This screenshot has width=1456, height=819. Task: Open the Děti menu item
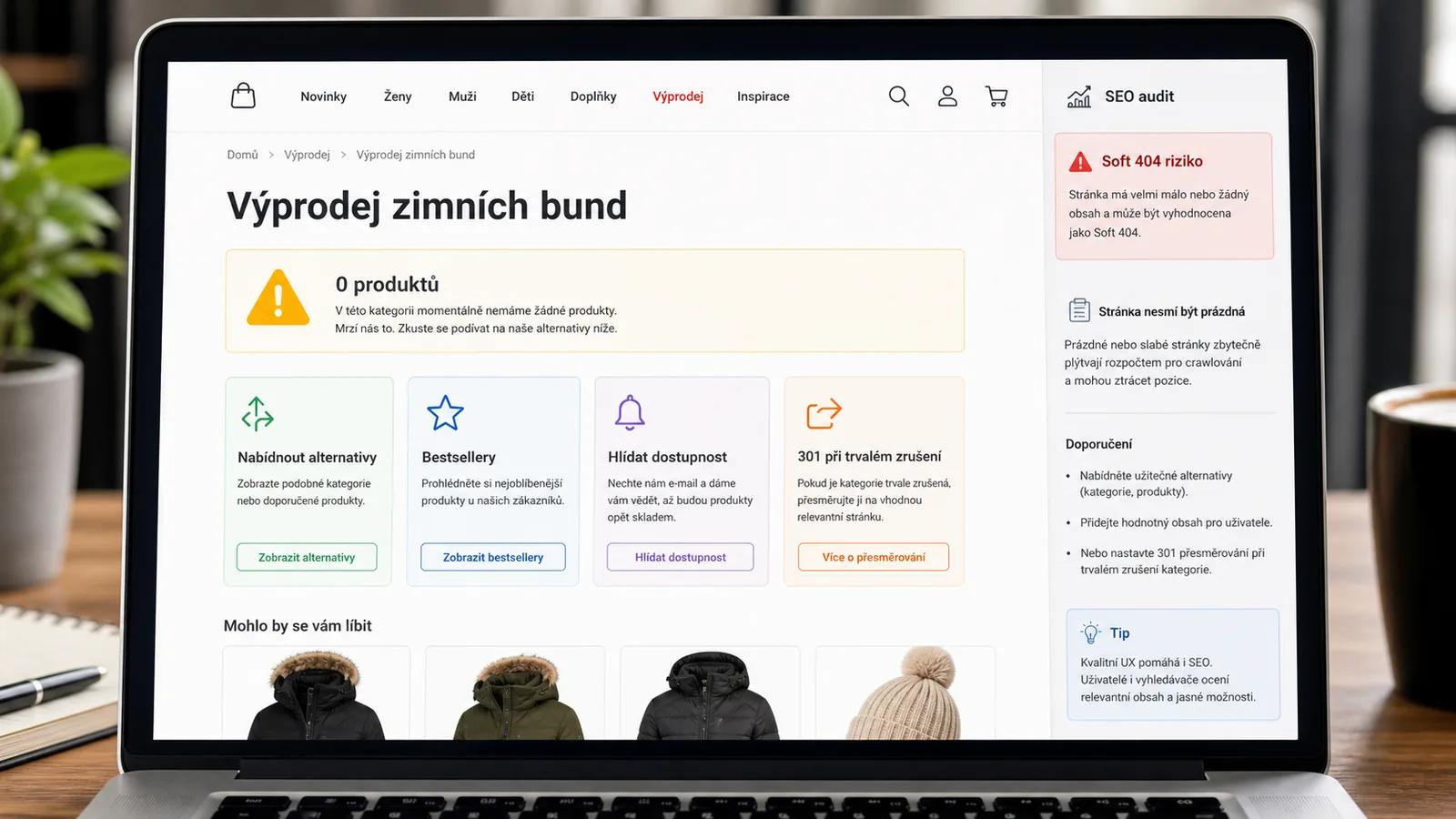522,96
